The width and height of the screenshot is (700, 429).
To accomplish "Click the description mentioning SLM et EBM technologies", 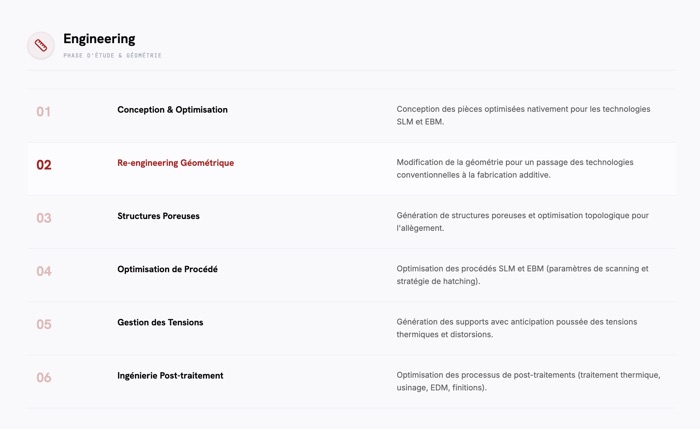I will (x=523, y=115).
